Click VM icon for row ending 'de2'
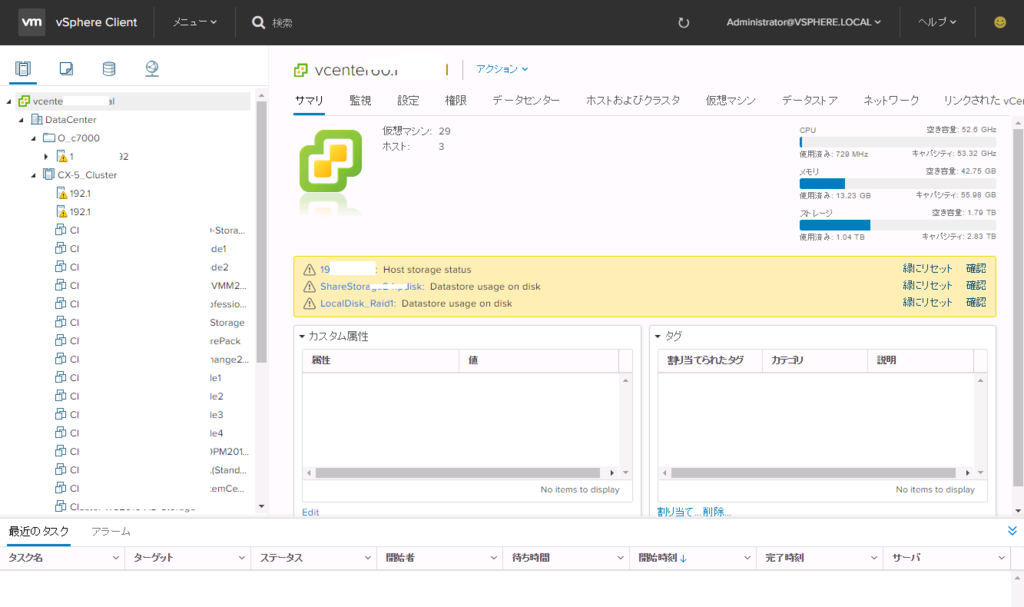 click(x=60, y=267)
